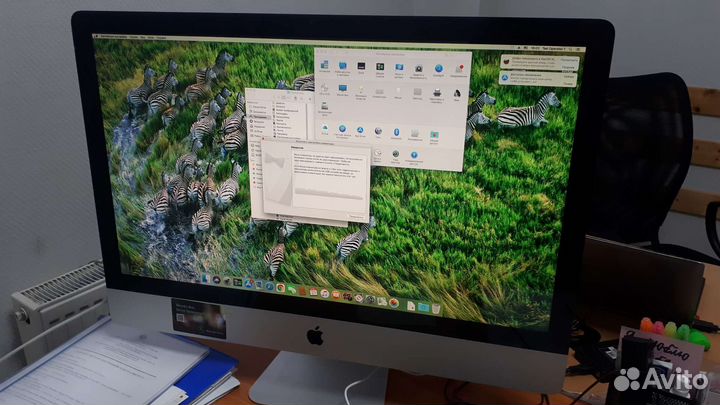Open Calendar from the Dock
This screenshot has height=405, width=720.
point(313,292)
